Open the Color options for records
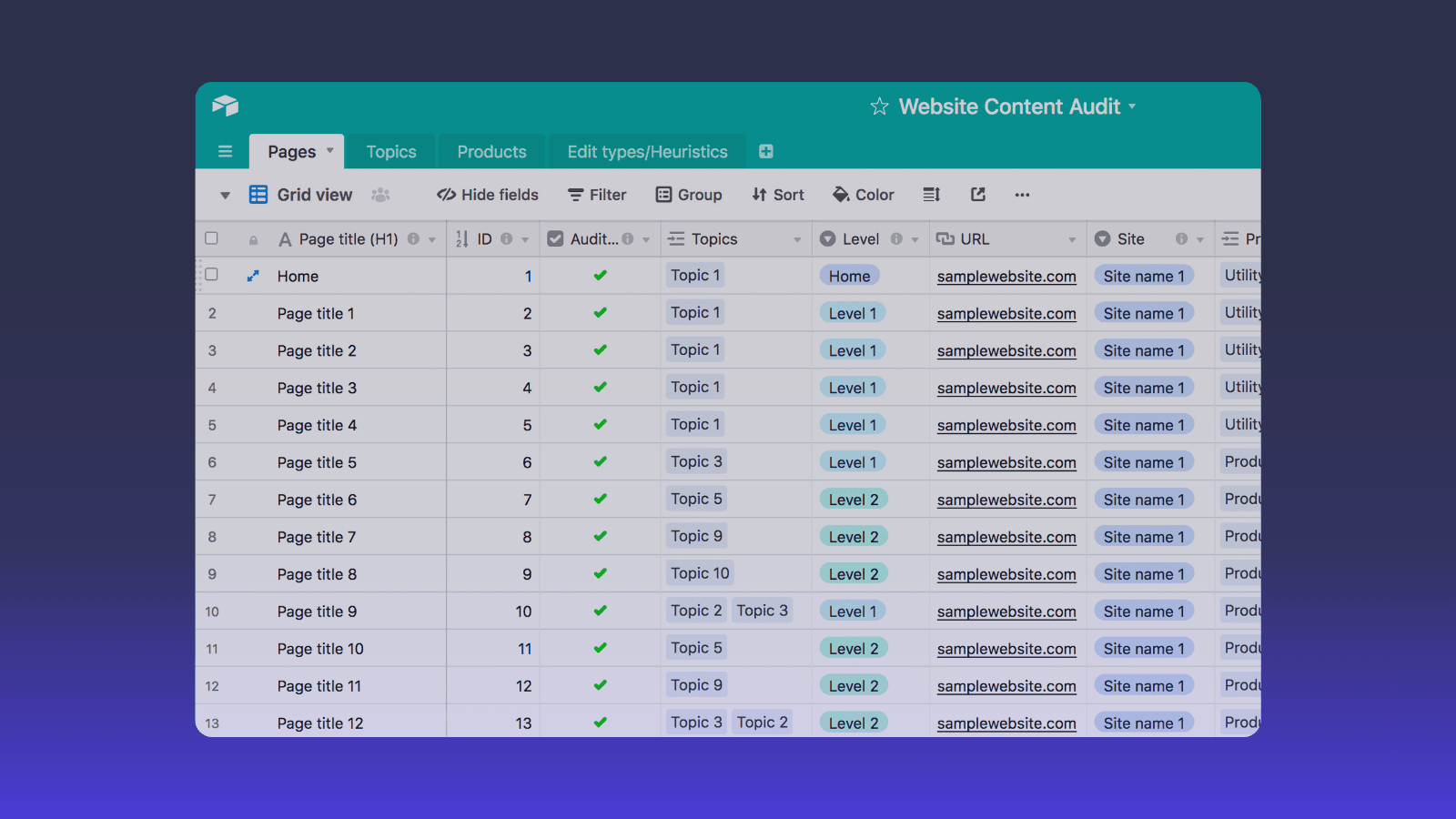1456x819 pixels. click(864, 195)
